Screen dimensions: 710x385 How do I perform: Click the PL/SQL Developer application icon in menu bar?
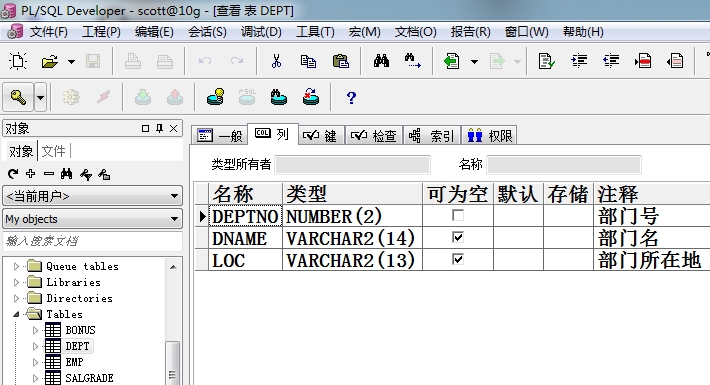tap(14, 31)
